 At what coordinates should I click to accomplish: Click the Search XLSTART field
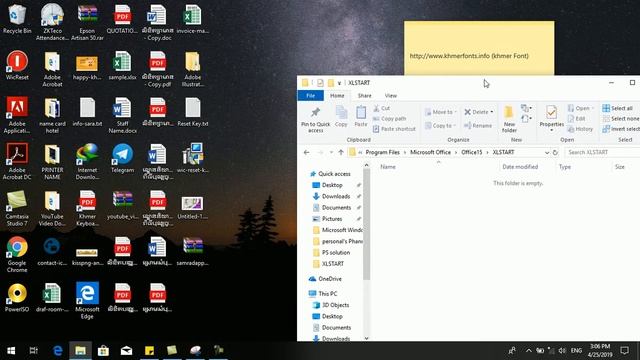click(x=602, y=152)
